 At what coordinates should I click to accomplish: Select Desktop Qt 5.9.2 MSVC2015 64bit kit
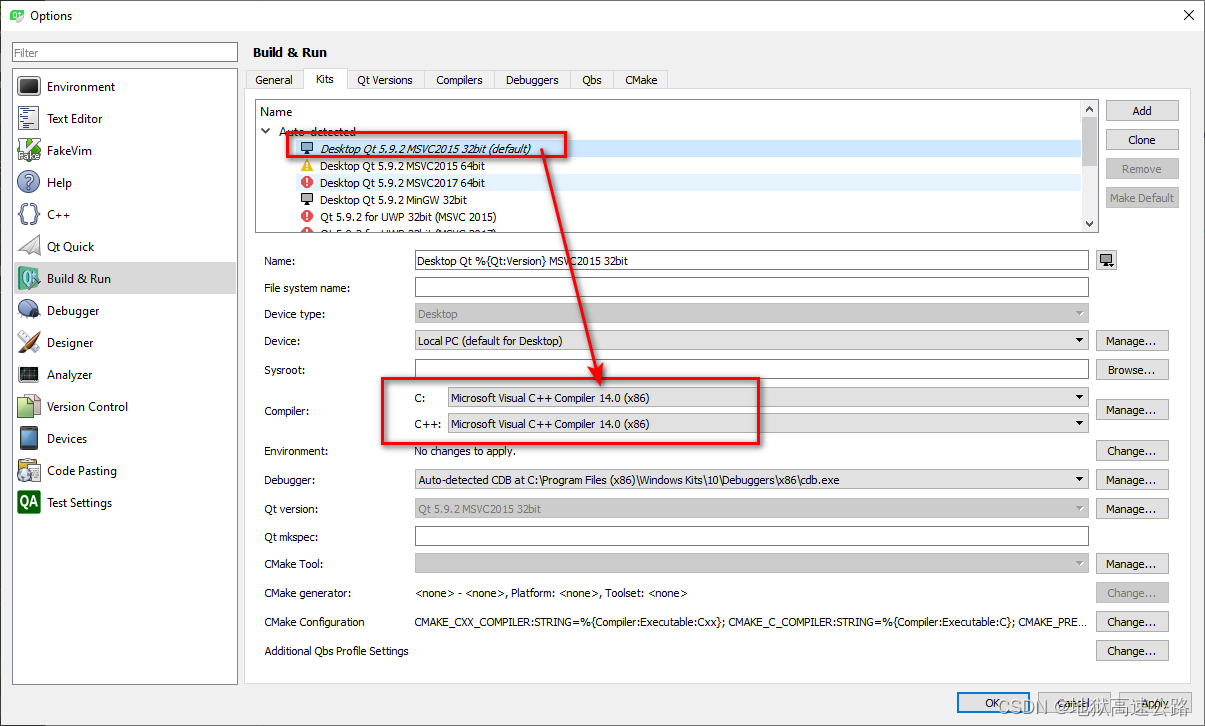click(402, 166)
